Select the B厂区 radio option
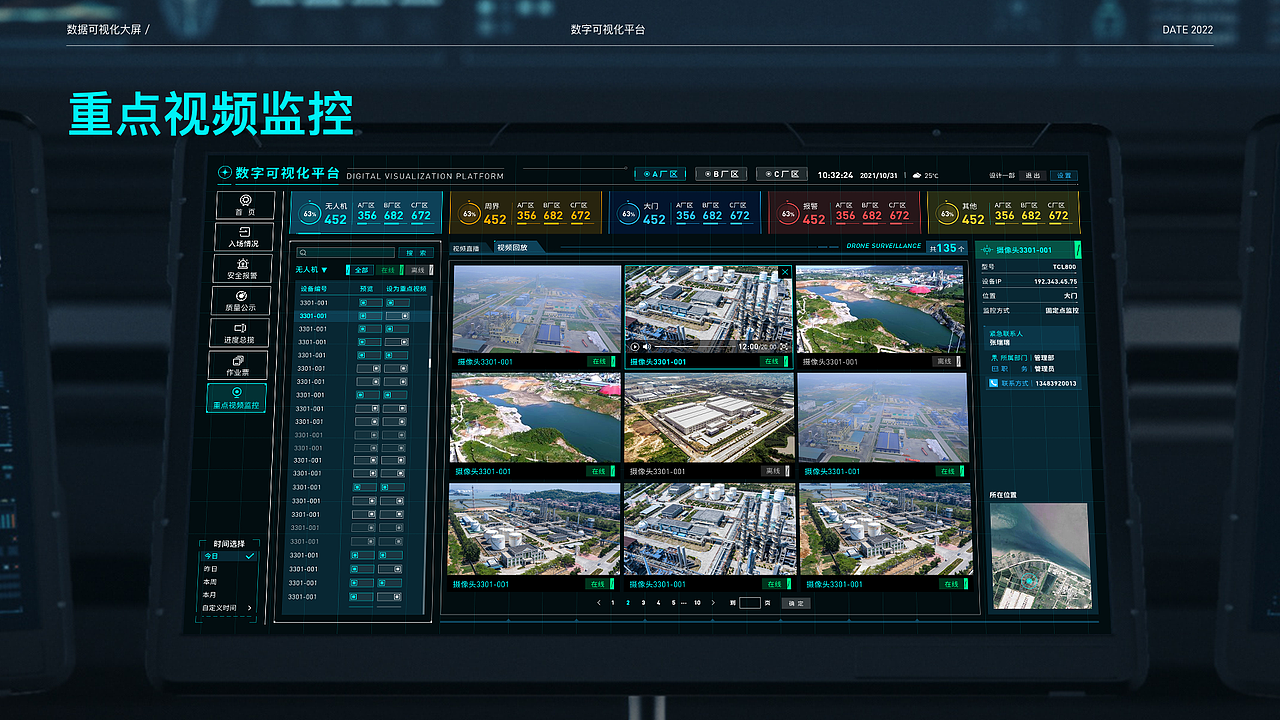Viewport: 1280px width, 720px height. click(721, 174)
